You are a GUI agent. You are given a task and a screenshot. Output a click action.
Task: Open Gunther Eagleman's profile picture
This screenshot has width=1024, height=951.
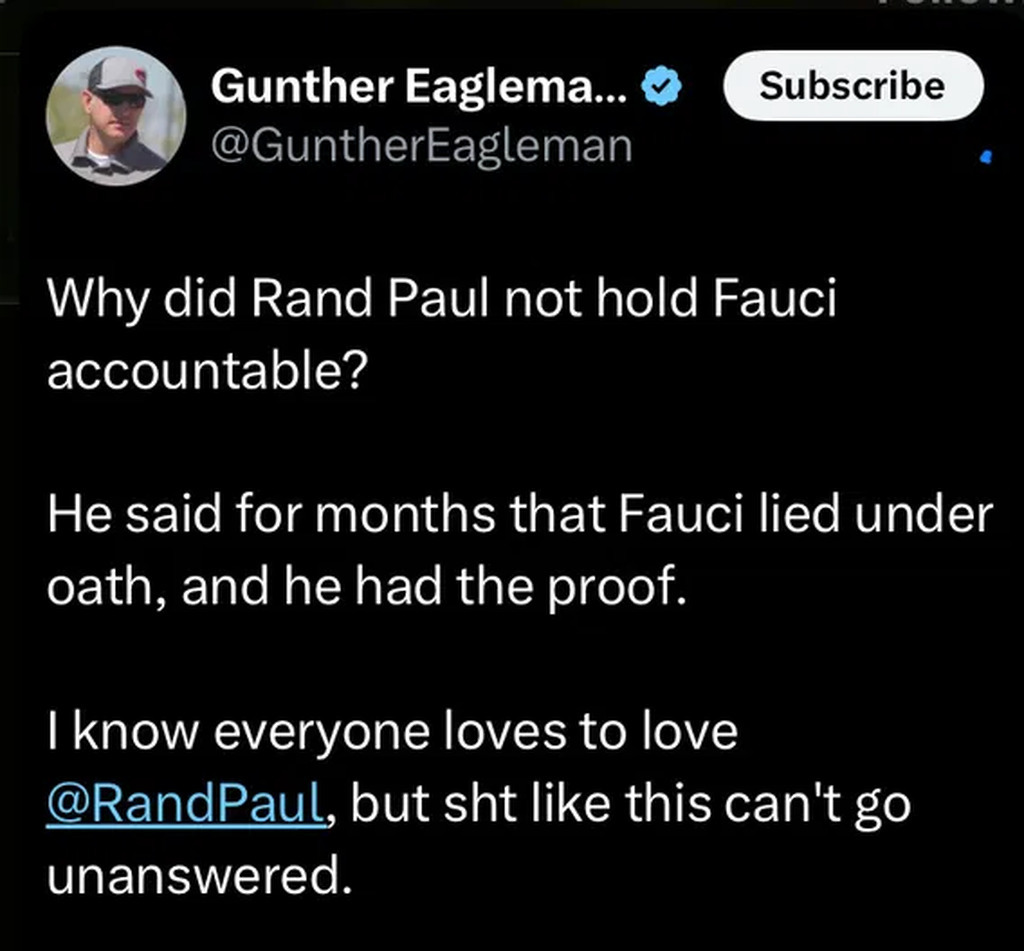[x=116, y=116]
